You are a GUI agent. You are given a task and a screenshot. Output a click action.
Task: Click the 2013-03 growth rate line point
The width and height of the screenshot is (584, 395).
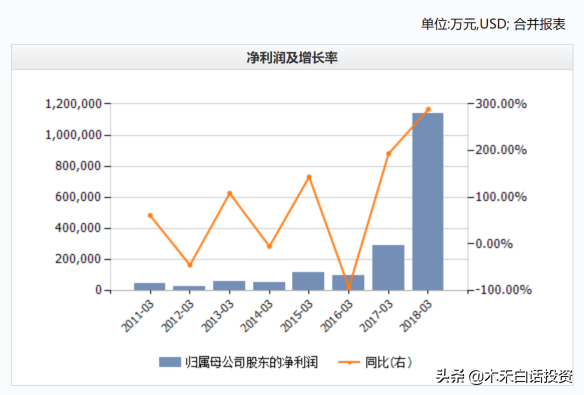click(x=230, y=194)
